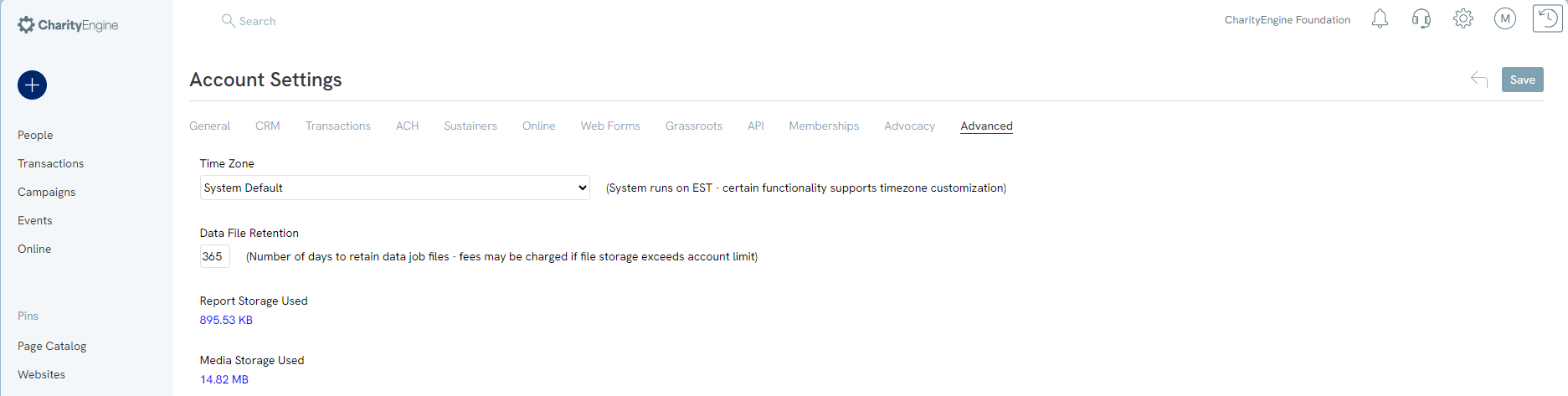
Task: Open the Web Forms tab
Action: click(x=610, y=126)
